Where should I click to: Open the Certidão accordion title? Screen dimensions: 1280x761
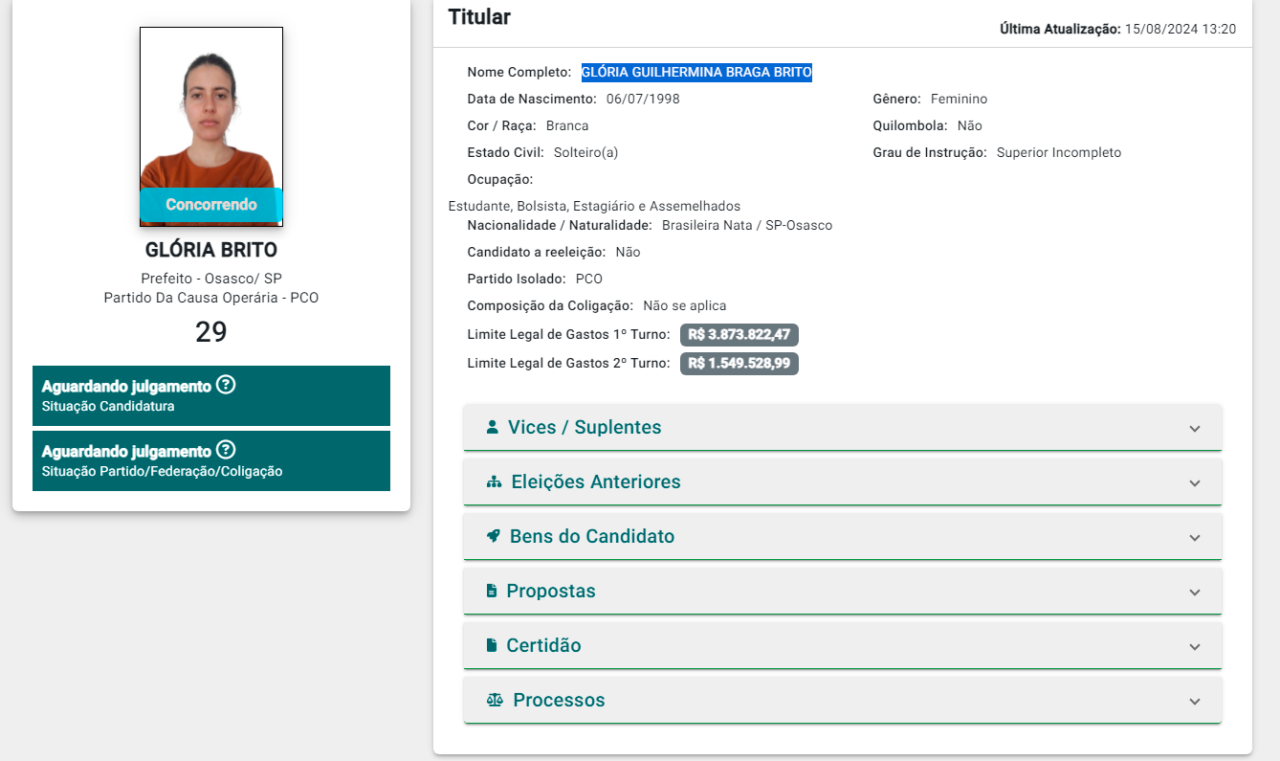[543, 646]
